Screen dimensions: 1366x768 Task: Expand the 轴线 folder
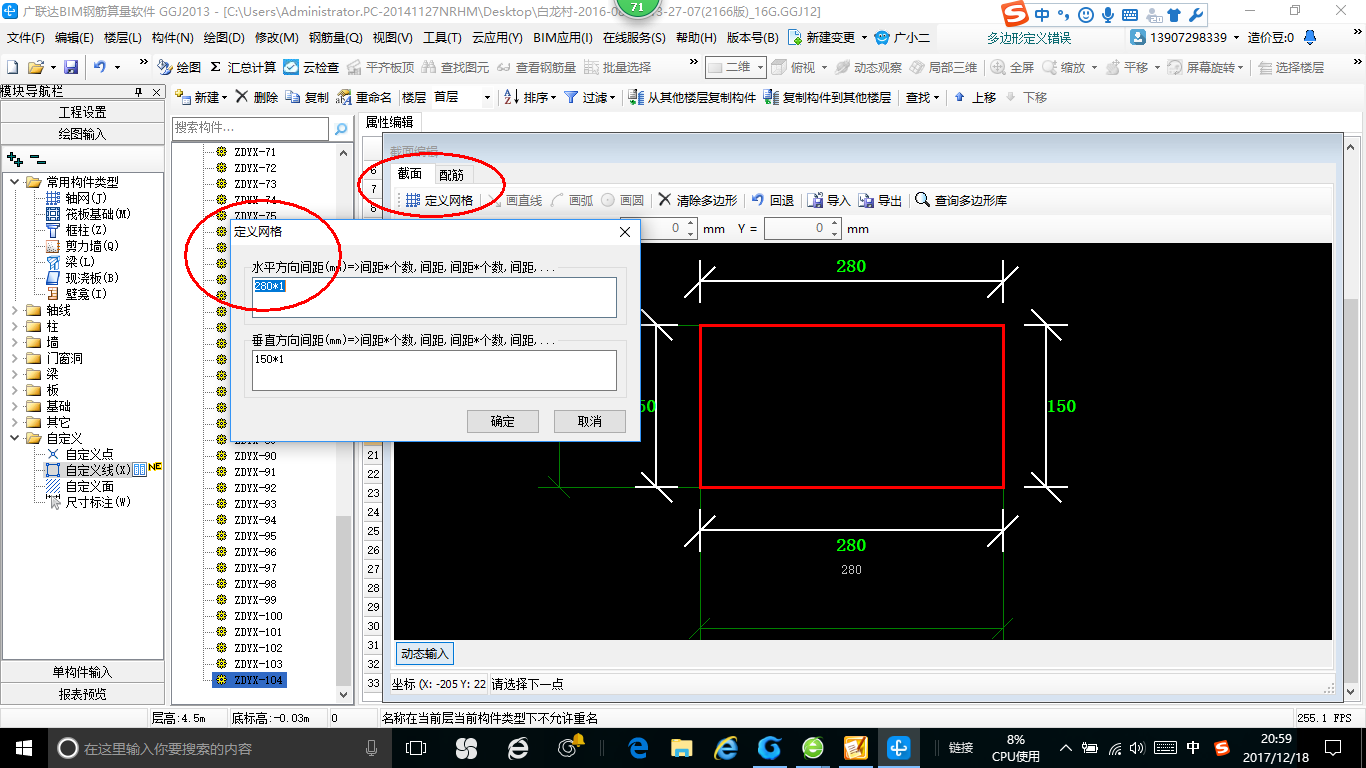click(x=15, y=310)
